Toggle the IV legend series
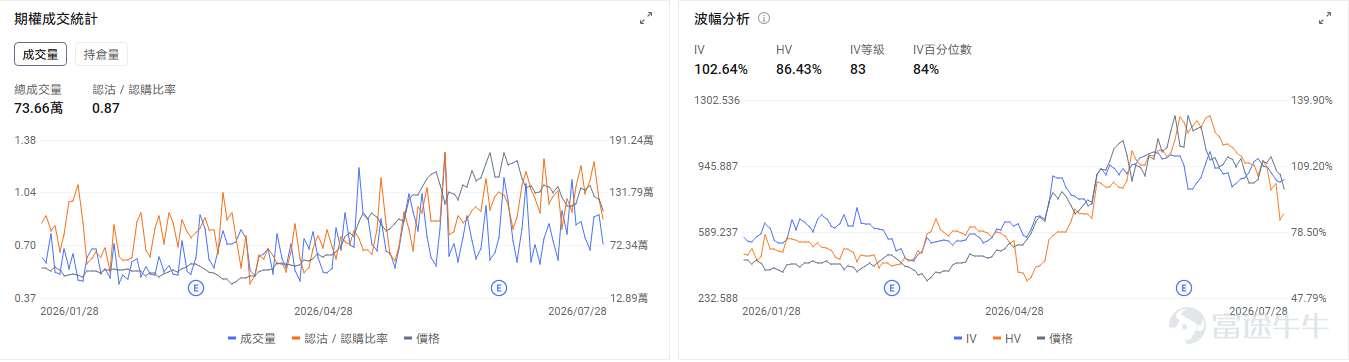Viewport: 1349px width, 362px height. (965, 339)
